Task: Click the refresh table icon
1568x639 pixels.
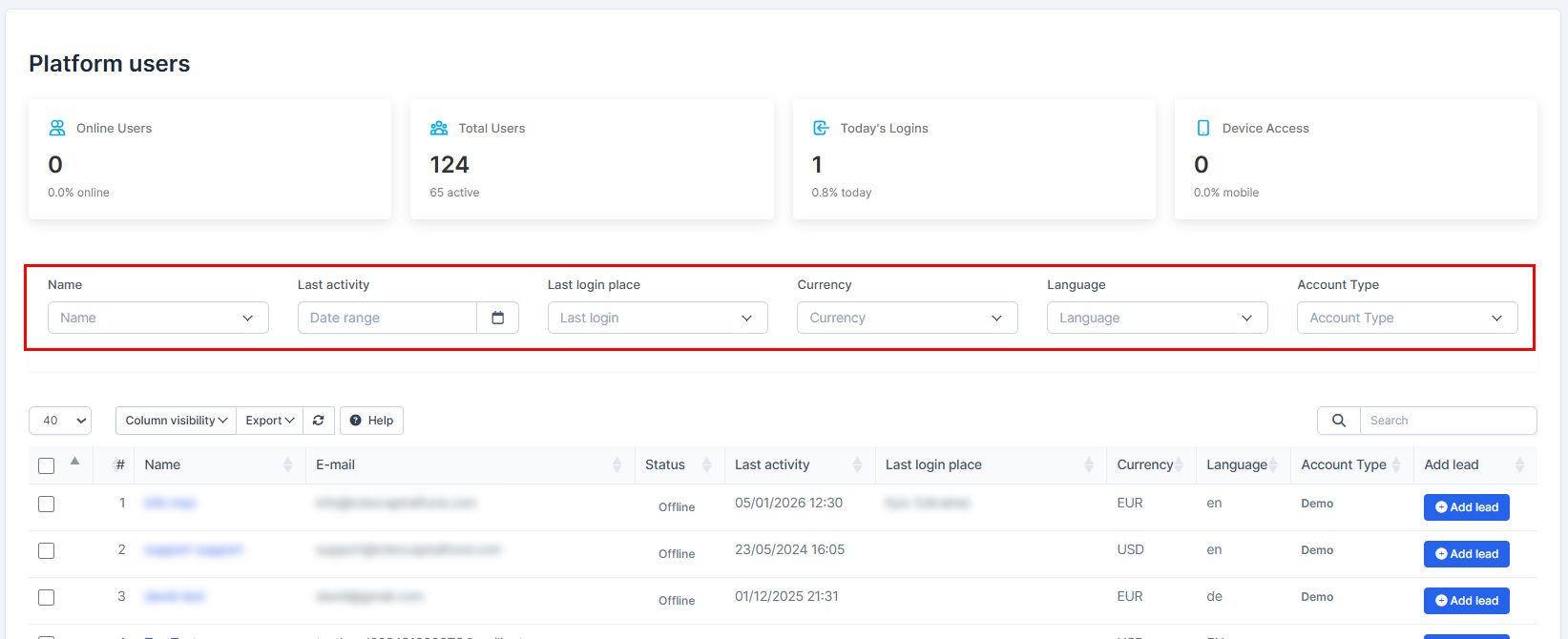Action: pyautogui.click(x=319, y=421)
